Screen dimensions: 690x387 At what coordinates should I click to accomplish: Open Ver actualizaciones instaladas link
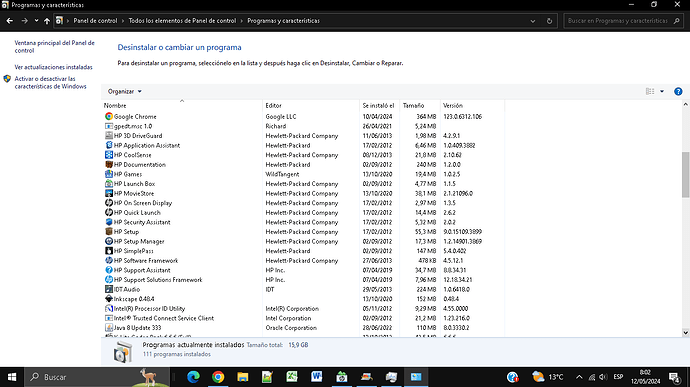53,67
